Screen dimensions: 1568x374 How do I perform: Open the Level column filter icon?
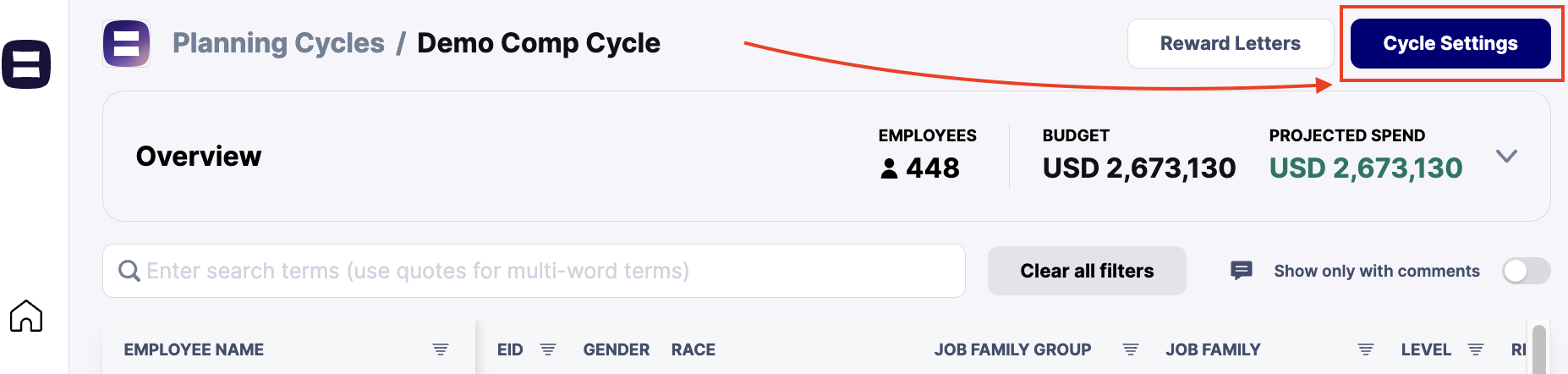(1476, 349)
